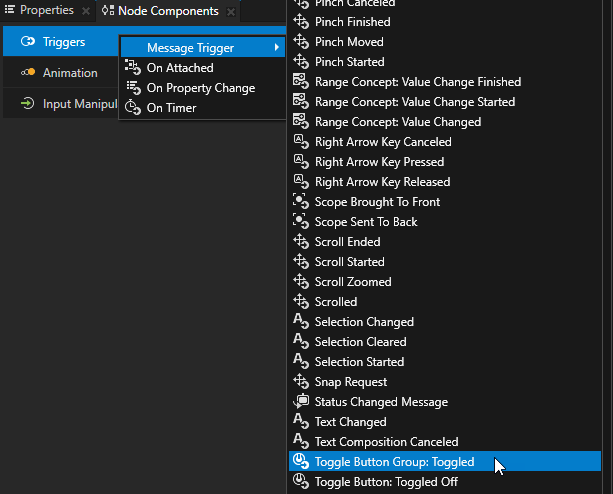Click the Pinch Finished icon
The image size is (613, 494).
[x=301, y=21]
